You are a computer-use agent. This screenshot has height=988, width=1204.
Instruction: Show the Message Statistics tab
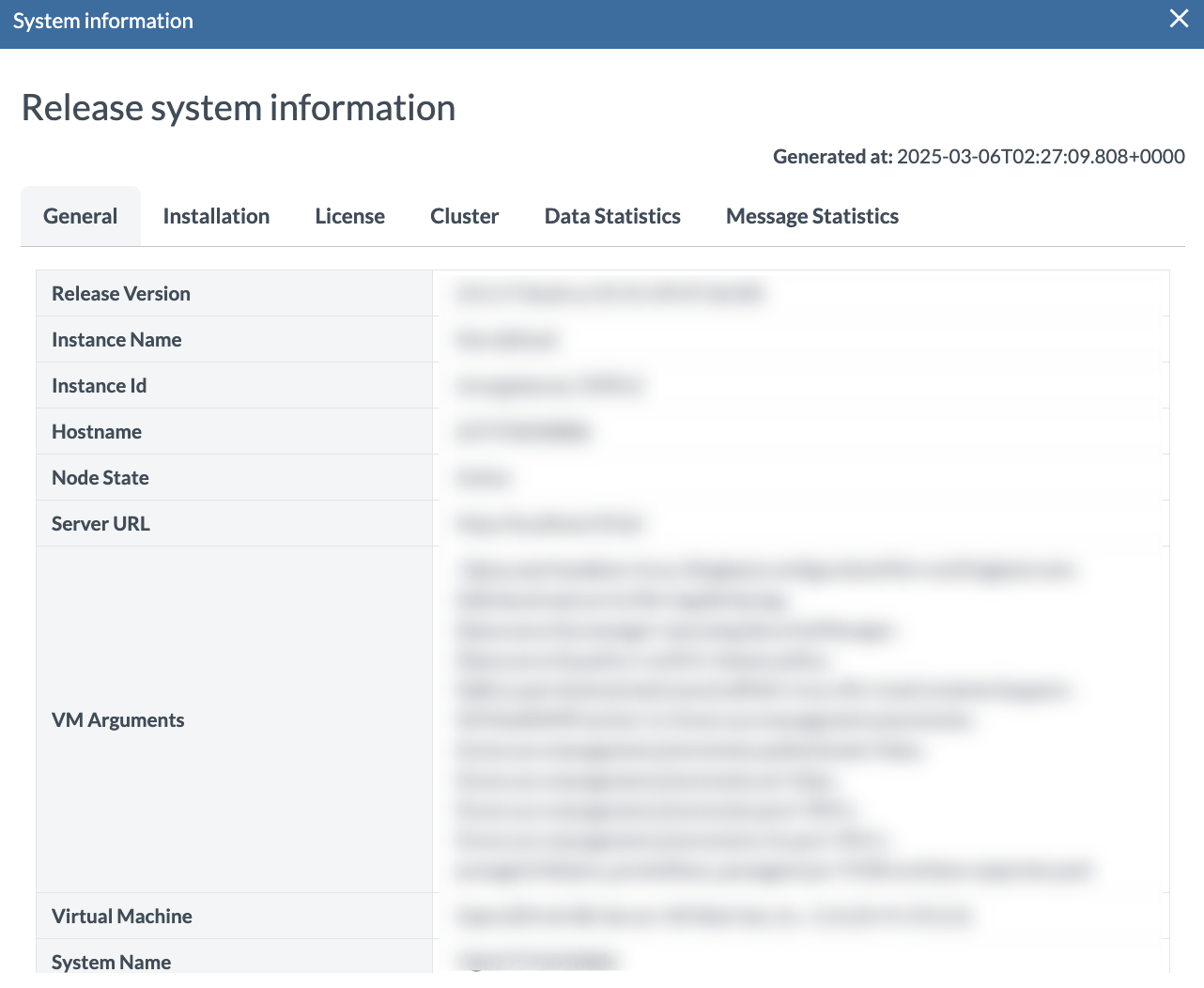(x=812, y=216)
